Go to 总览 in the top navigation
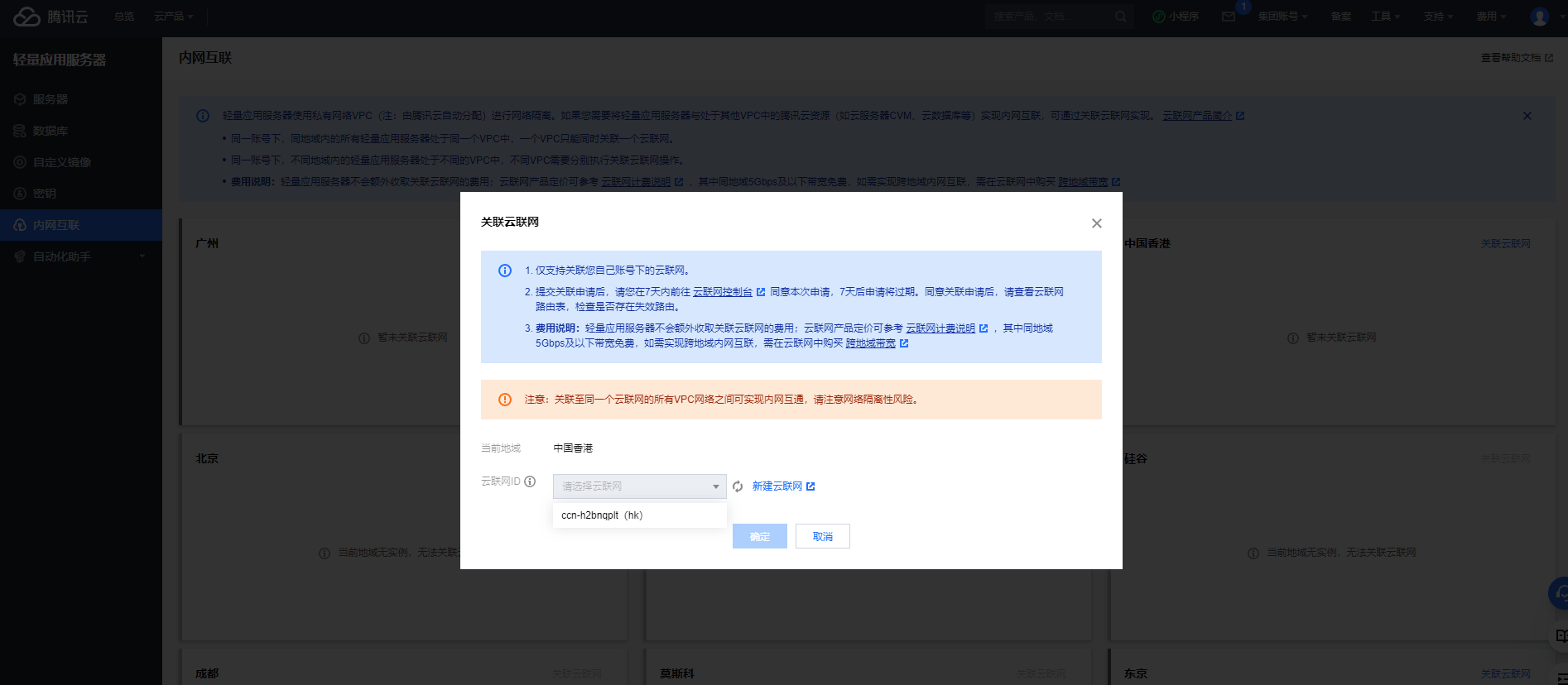This screenshot has height=685, width=1568. point(124,17)
